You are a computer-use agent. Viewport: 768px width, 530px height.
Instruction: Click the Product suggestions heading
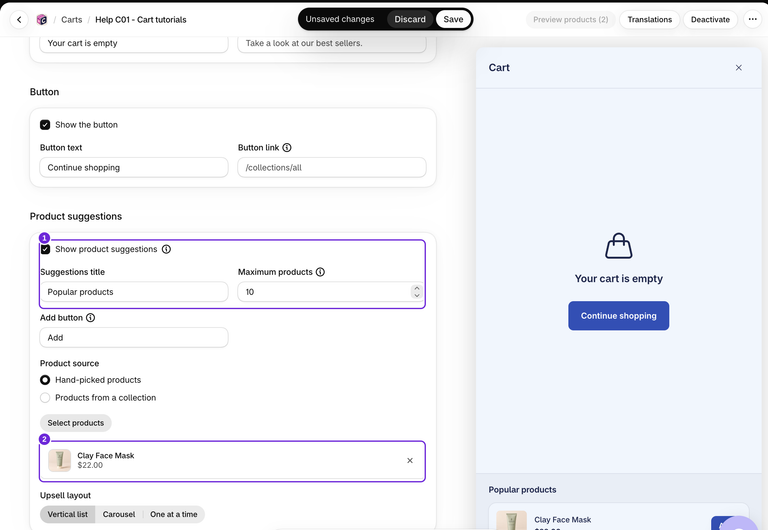click(x=76, y=217)
